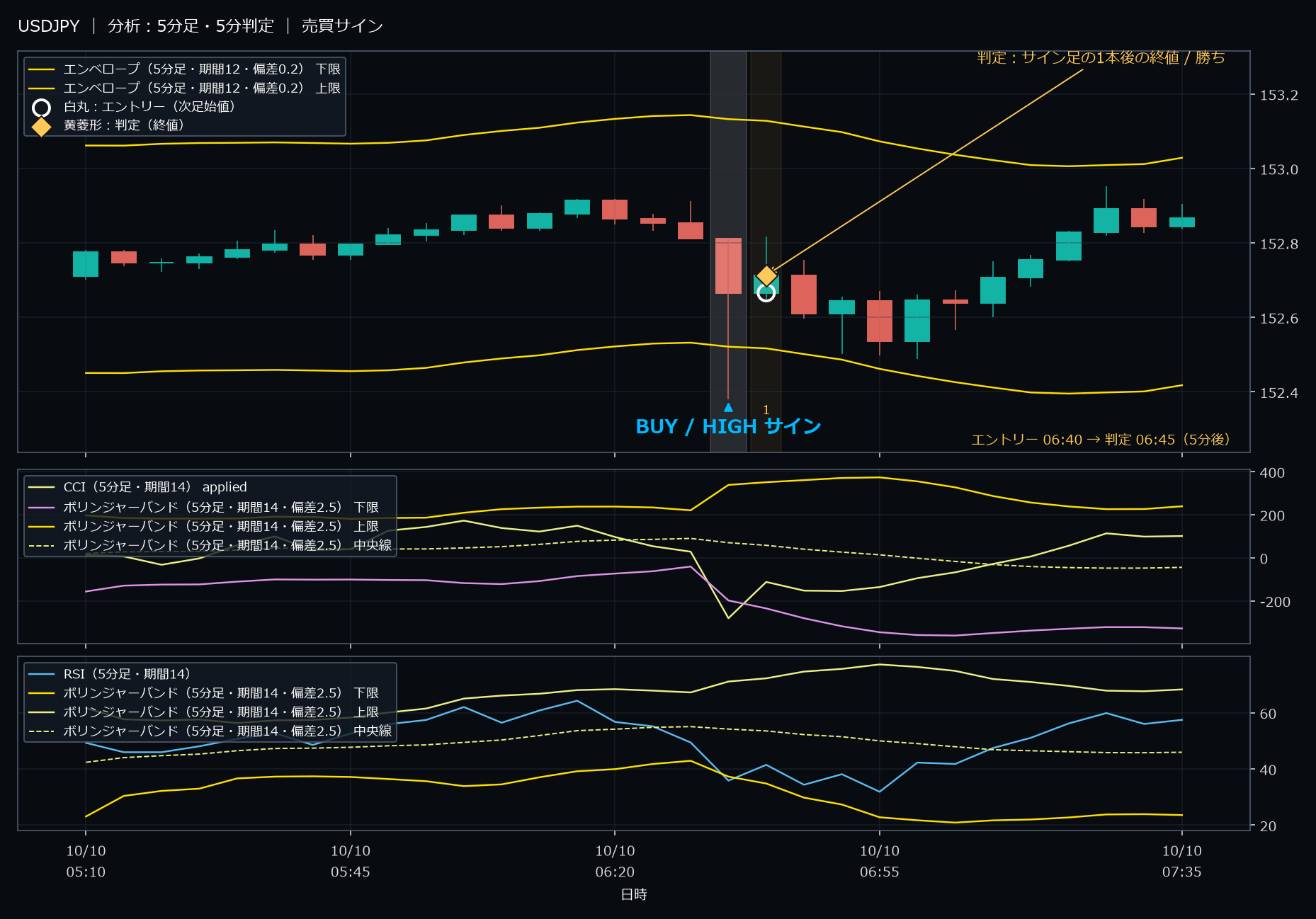
Task: Click the 10/10 06:20 time axis label
Action: [615, 861]
